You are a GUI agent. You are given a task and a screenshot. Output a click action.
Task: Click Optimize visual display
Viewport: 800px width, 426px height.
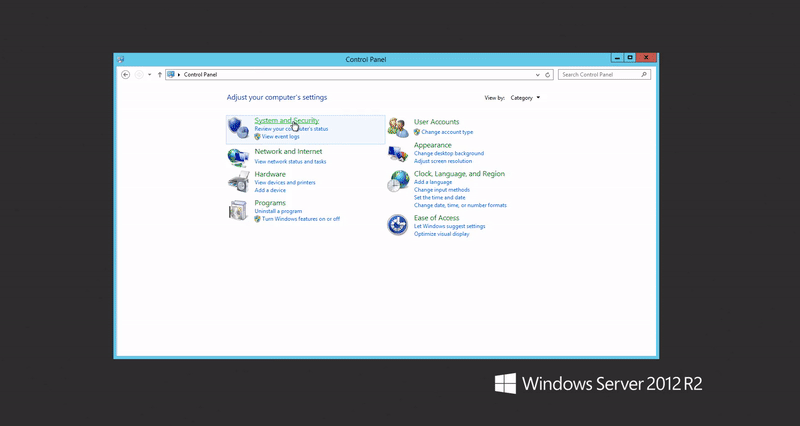[441, 234]
